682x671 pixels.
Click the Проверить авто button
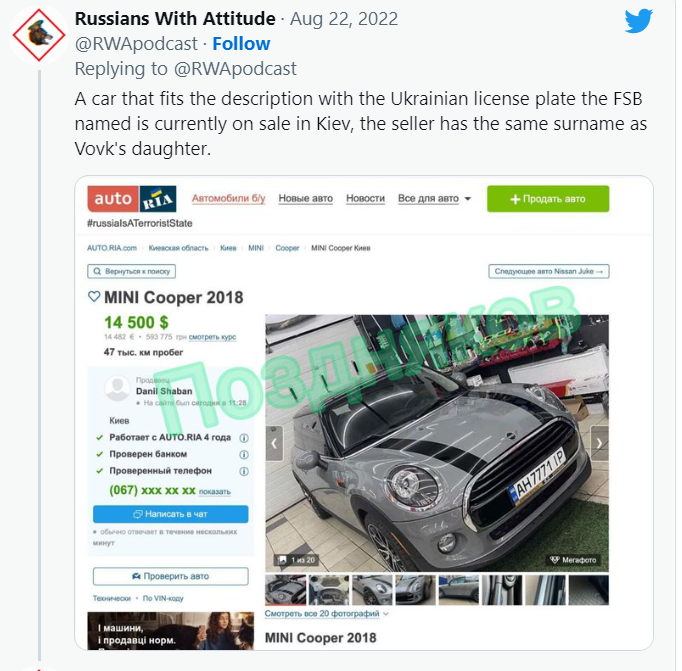click(x=170, y=576)
